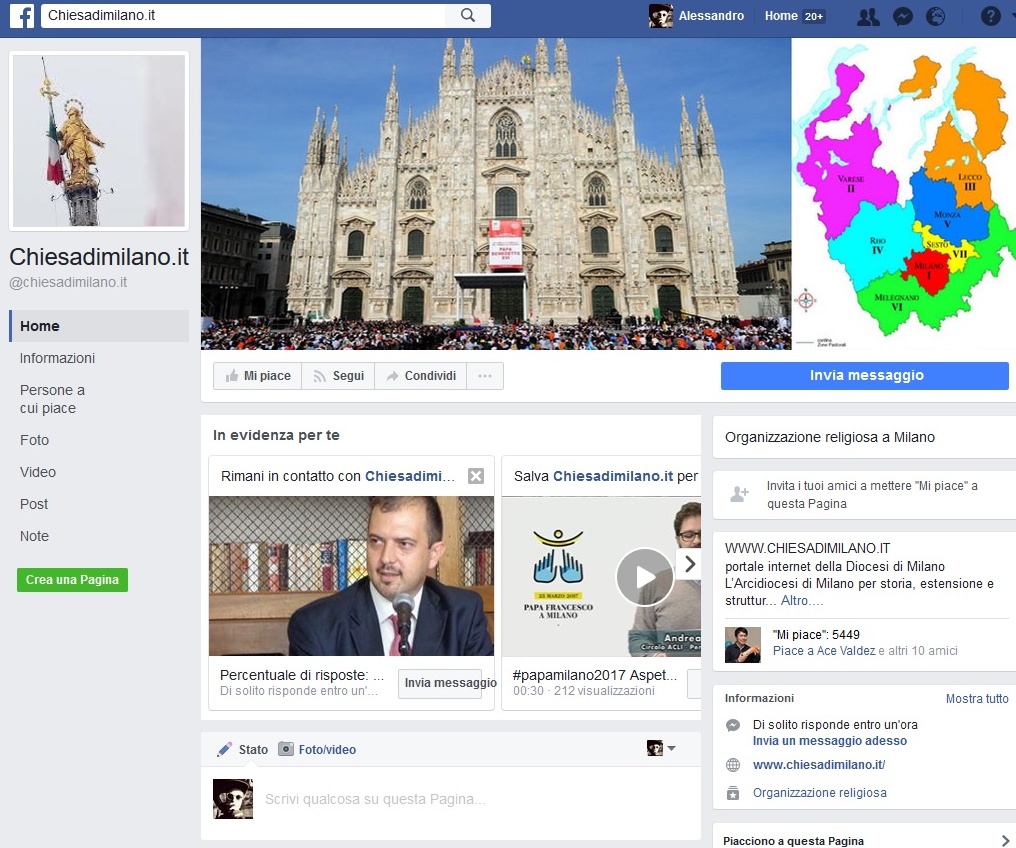Go to Home in top navigation
The image size is (1016, 848).
click(781, 16)
